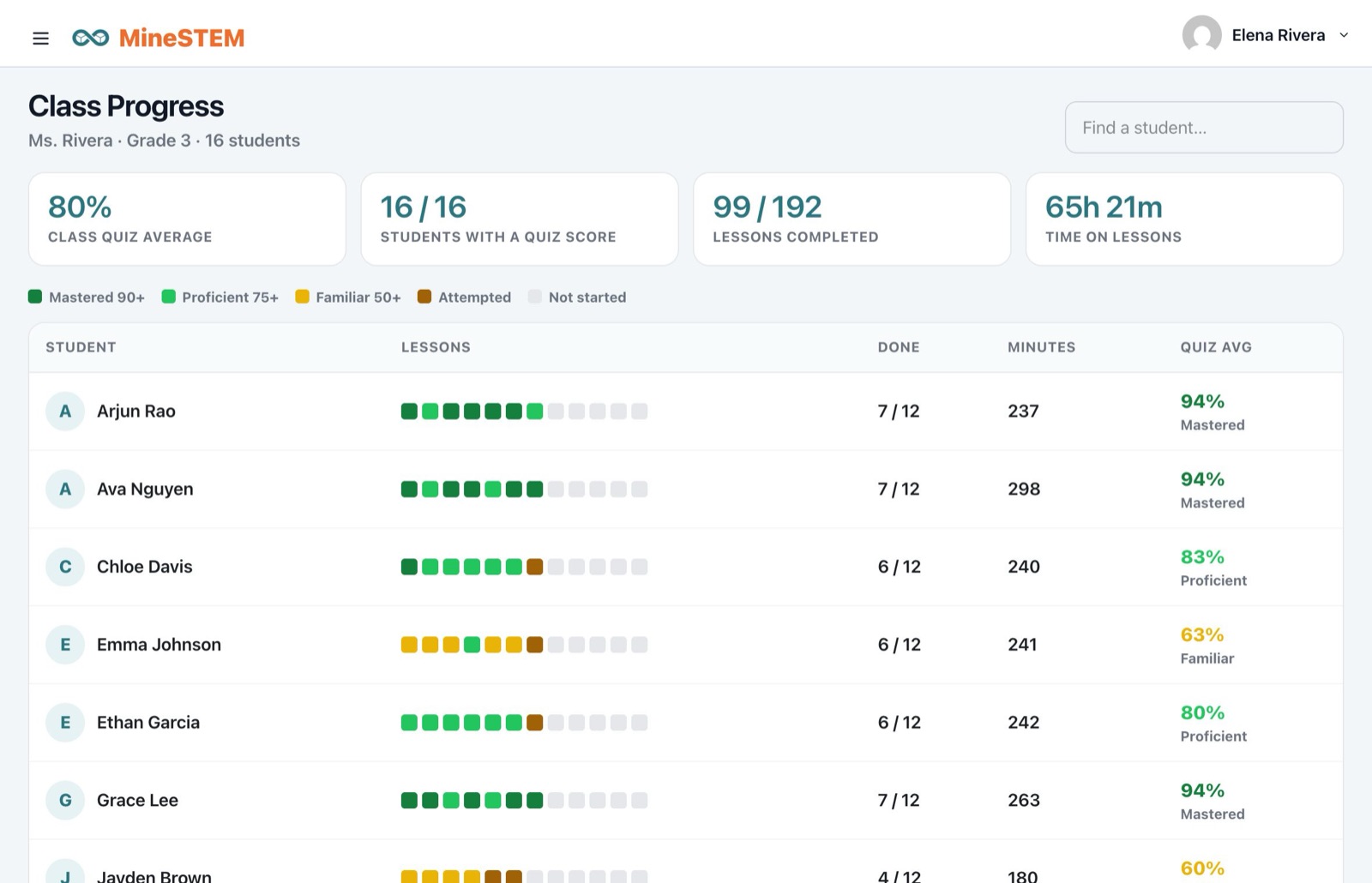Click the MineSTEM infinity logo icon

(x=90, y=38)
